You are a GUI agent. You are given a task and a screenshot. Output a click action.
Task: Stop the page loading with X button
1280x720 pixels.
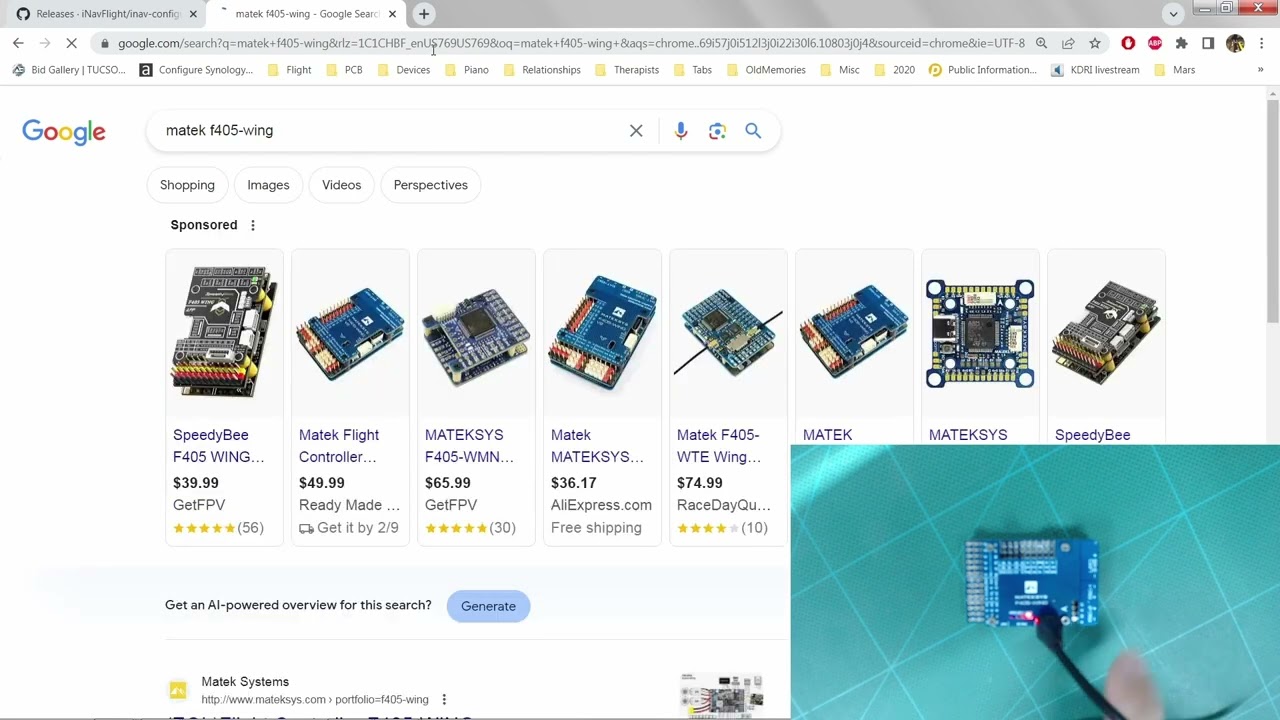tap(71, 43)
